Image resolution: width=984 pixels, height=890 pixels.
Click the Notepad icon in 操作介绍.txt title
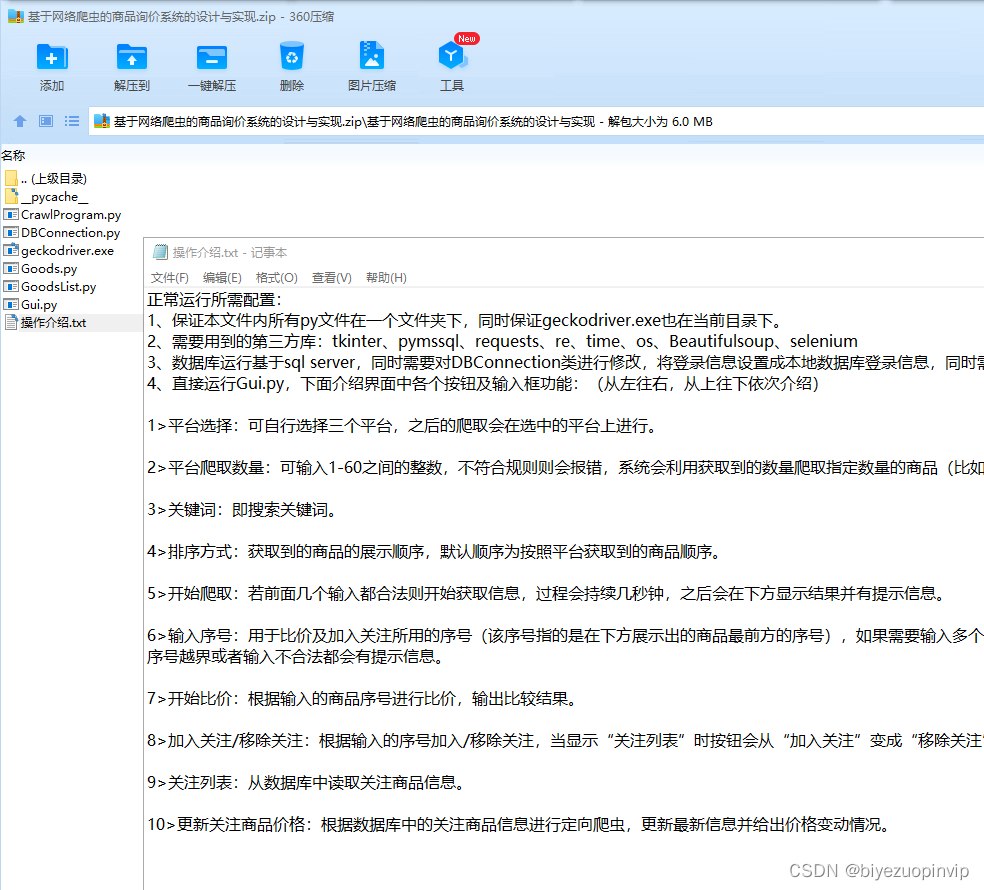(161, 252)
